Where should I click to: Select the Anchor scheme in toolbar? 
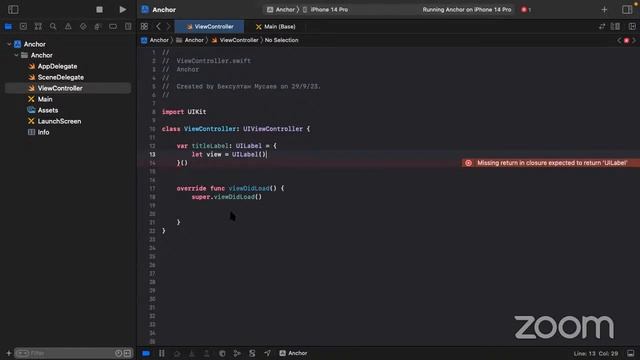point(282,9)
